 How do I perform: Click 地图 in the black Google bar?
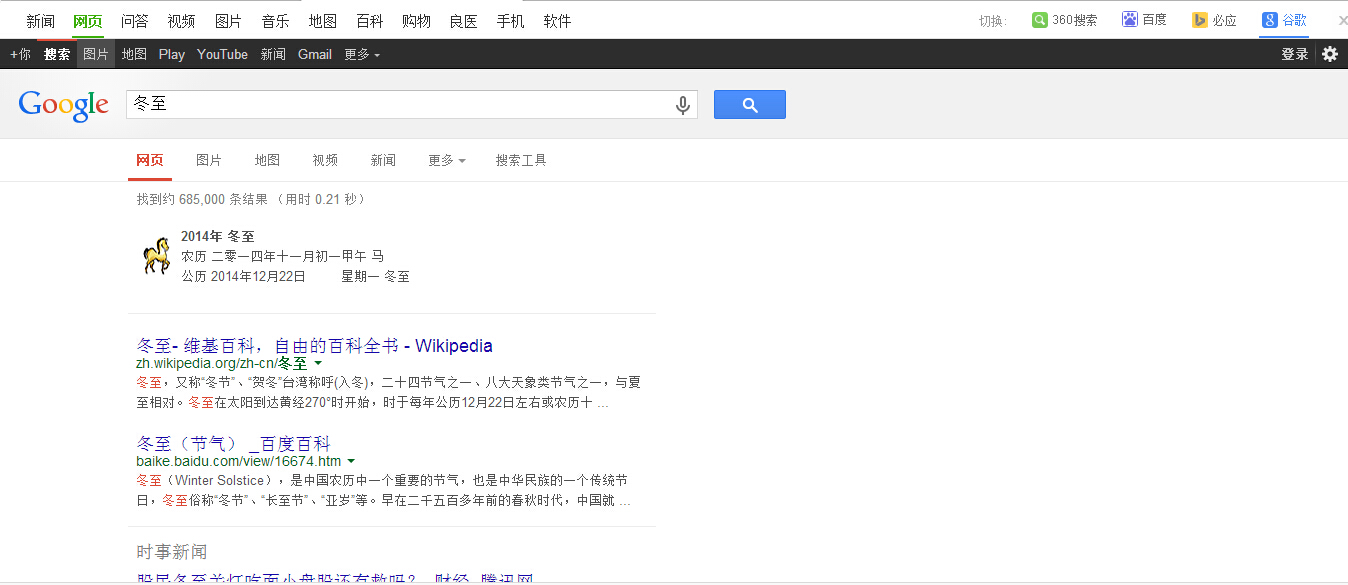click(x=134, y=54)
